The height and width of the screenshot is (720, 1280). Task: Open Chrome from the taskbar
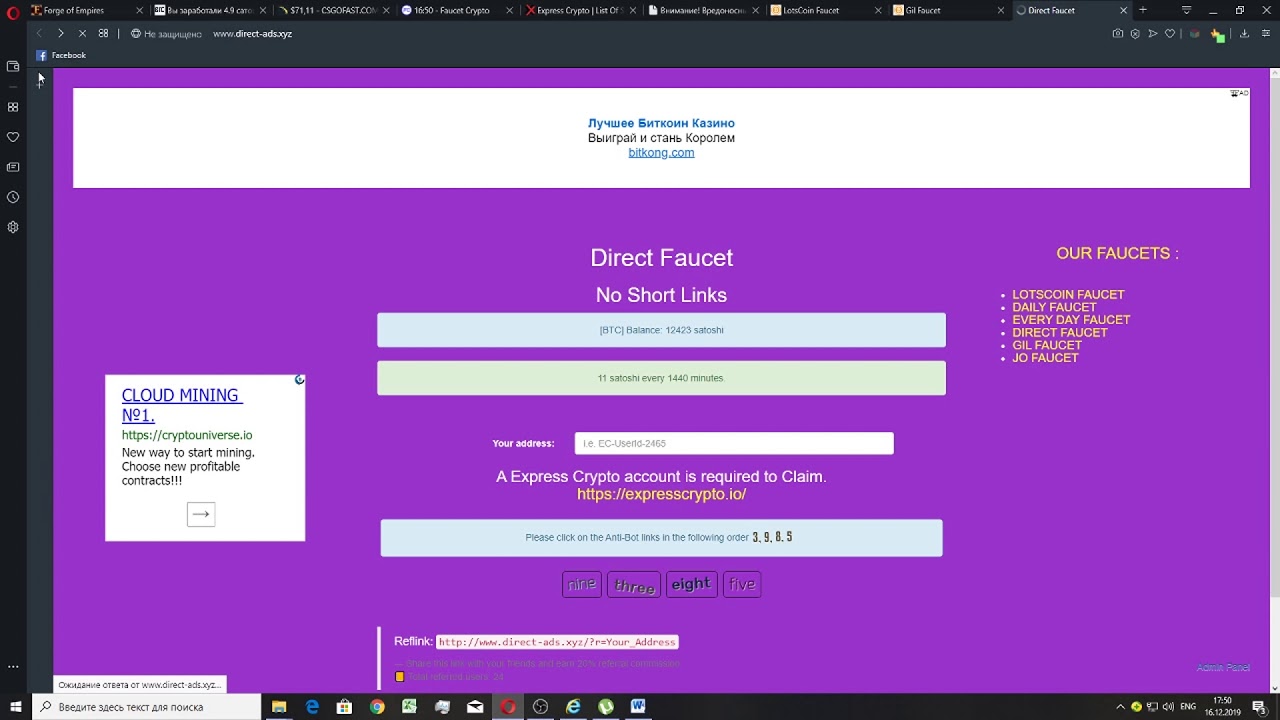coord(377,707)
